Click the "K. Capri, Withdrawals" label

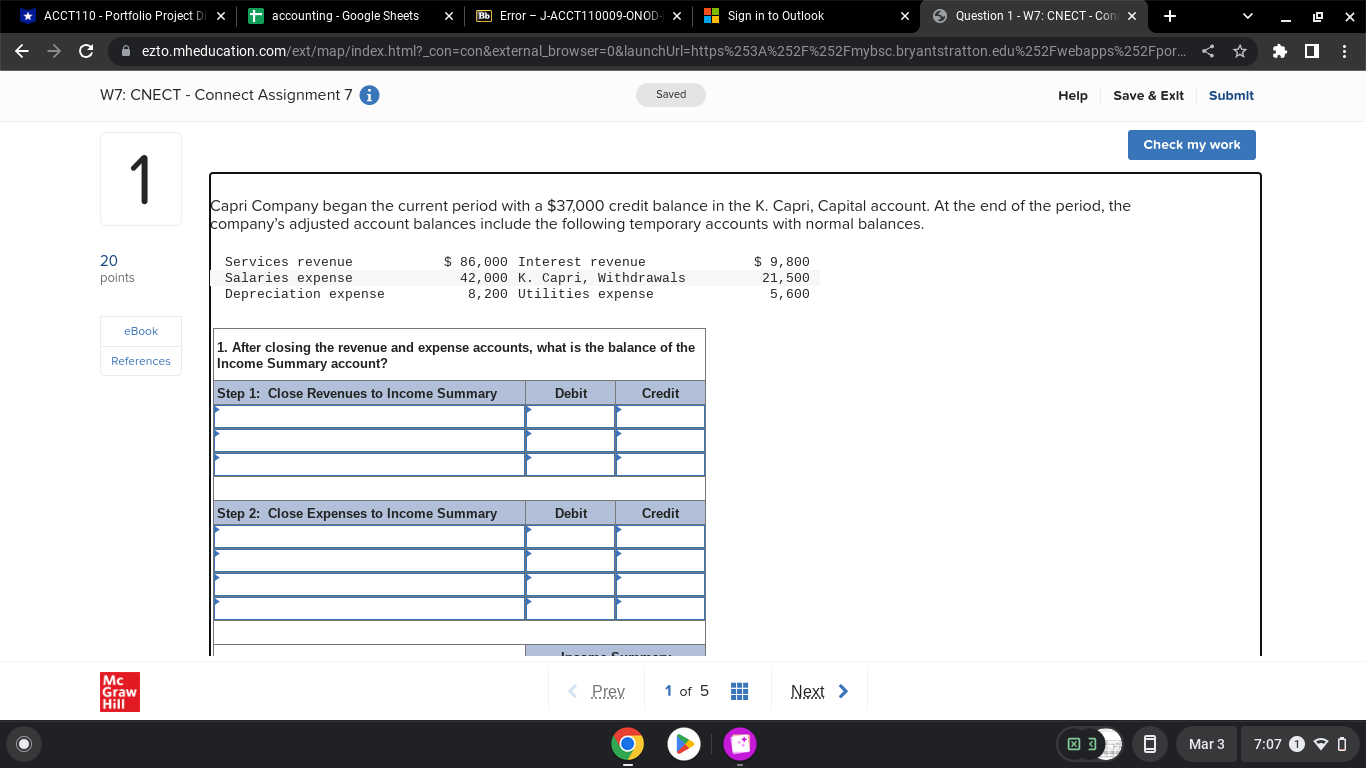pos(602,278)
